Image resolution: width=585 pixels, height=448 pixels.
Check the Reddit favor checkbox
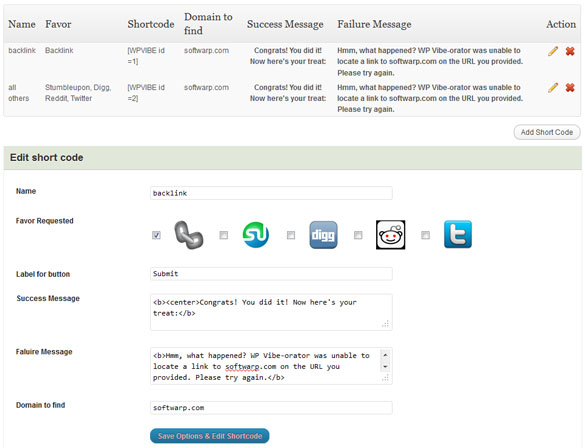pos(358,235)
